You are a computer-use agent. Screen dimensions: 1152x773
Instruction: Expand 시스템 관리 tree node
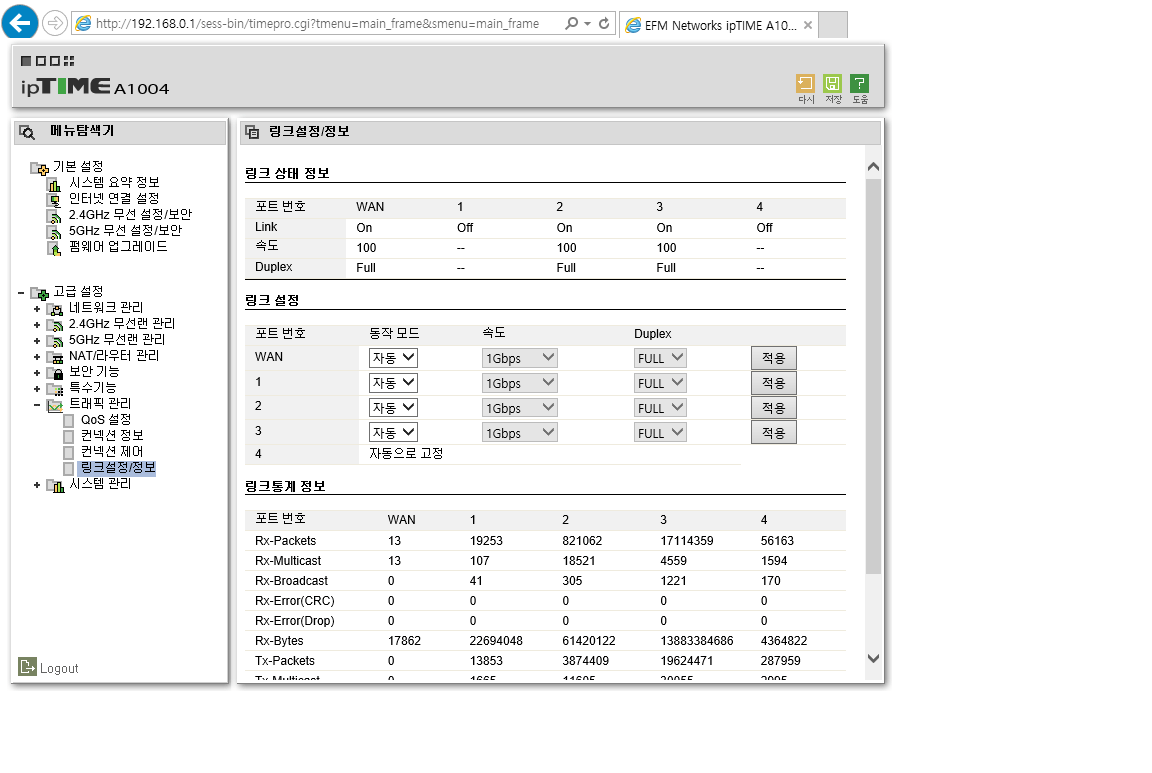(37, 485)
